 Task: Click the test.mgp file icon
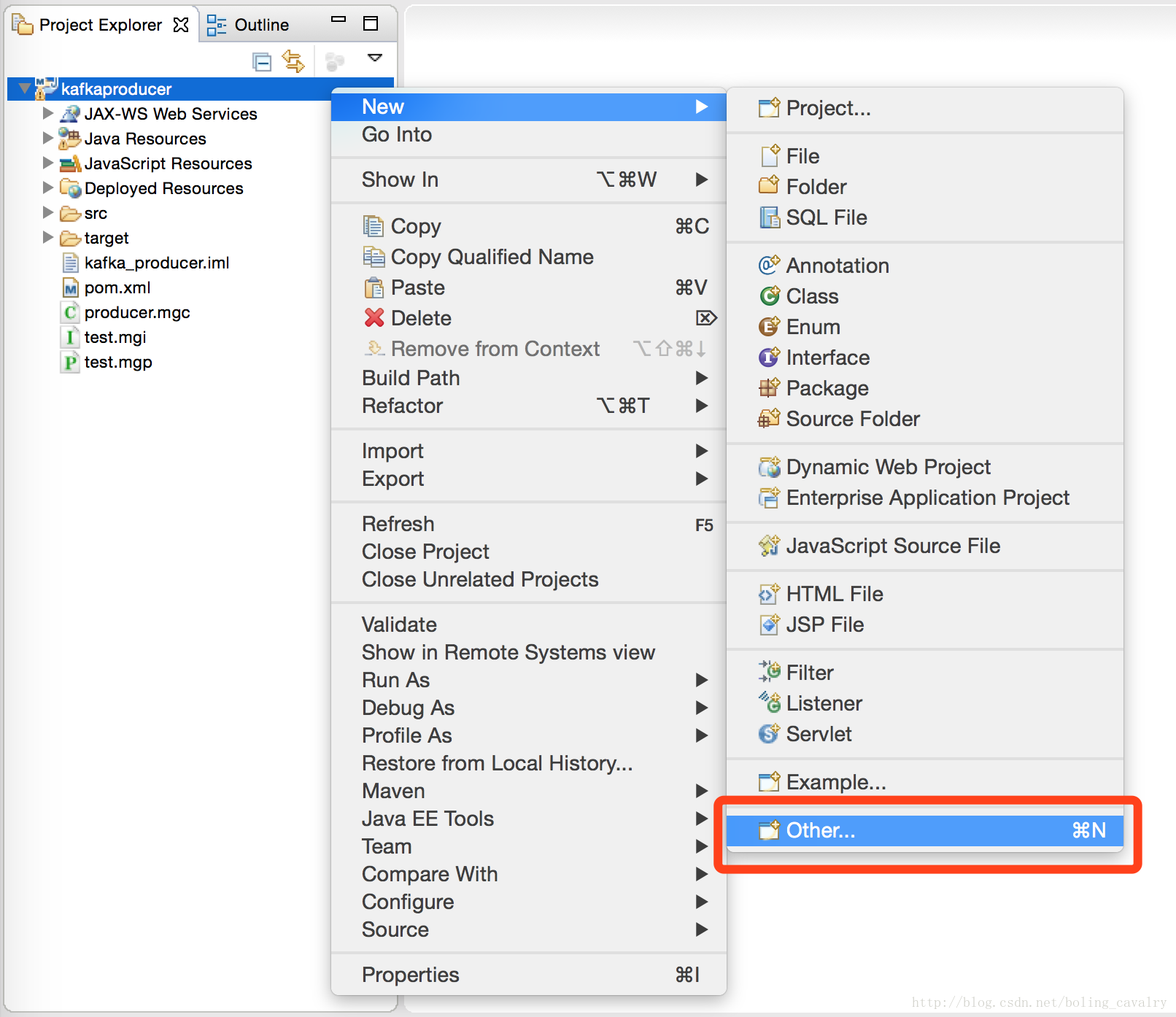tap(70, 362)
